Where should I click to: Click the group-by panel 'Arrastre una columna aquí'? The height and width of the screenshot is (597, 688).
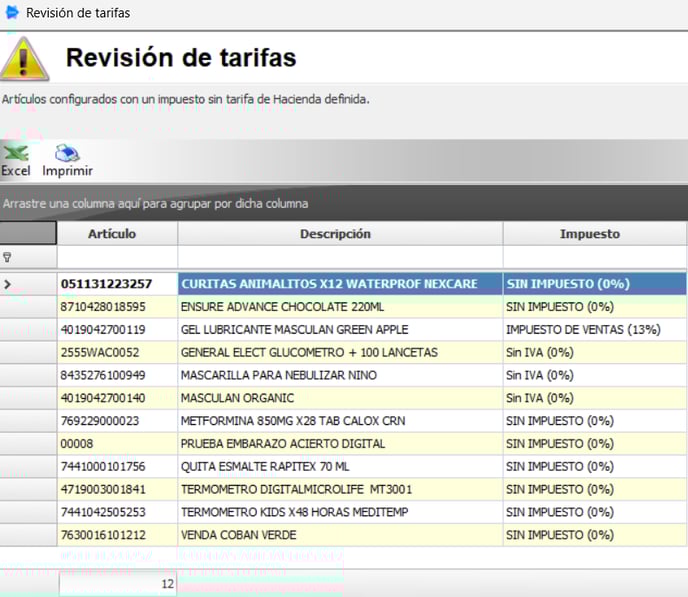click(344, 204)
